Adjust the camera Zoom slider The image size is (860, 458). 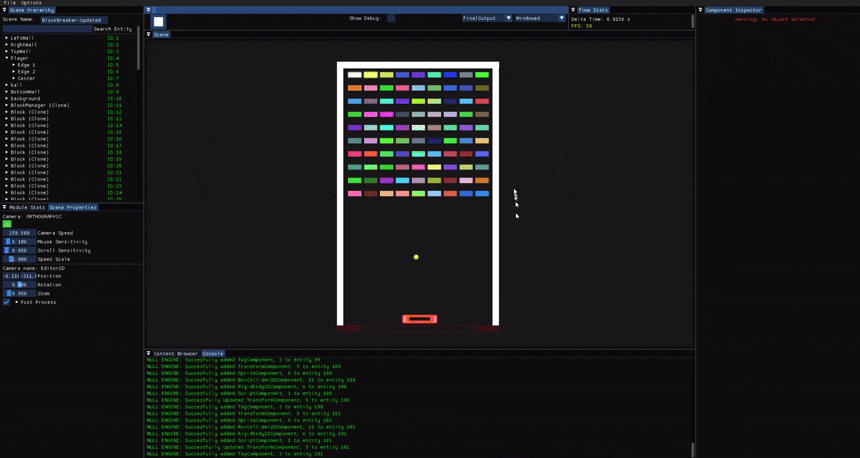[19, 293]
